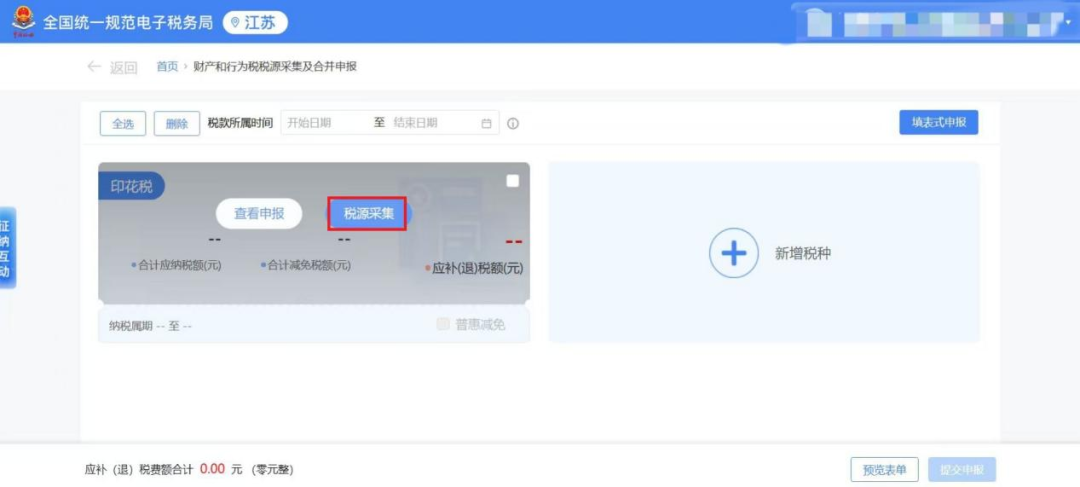This screenshot has width=1080, height=487.
Task: Open the 征纳互动 side panel
Action: tap(7, 247)
